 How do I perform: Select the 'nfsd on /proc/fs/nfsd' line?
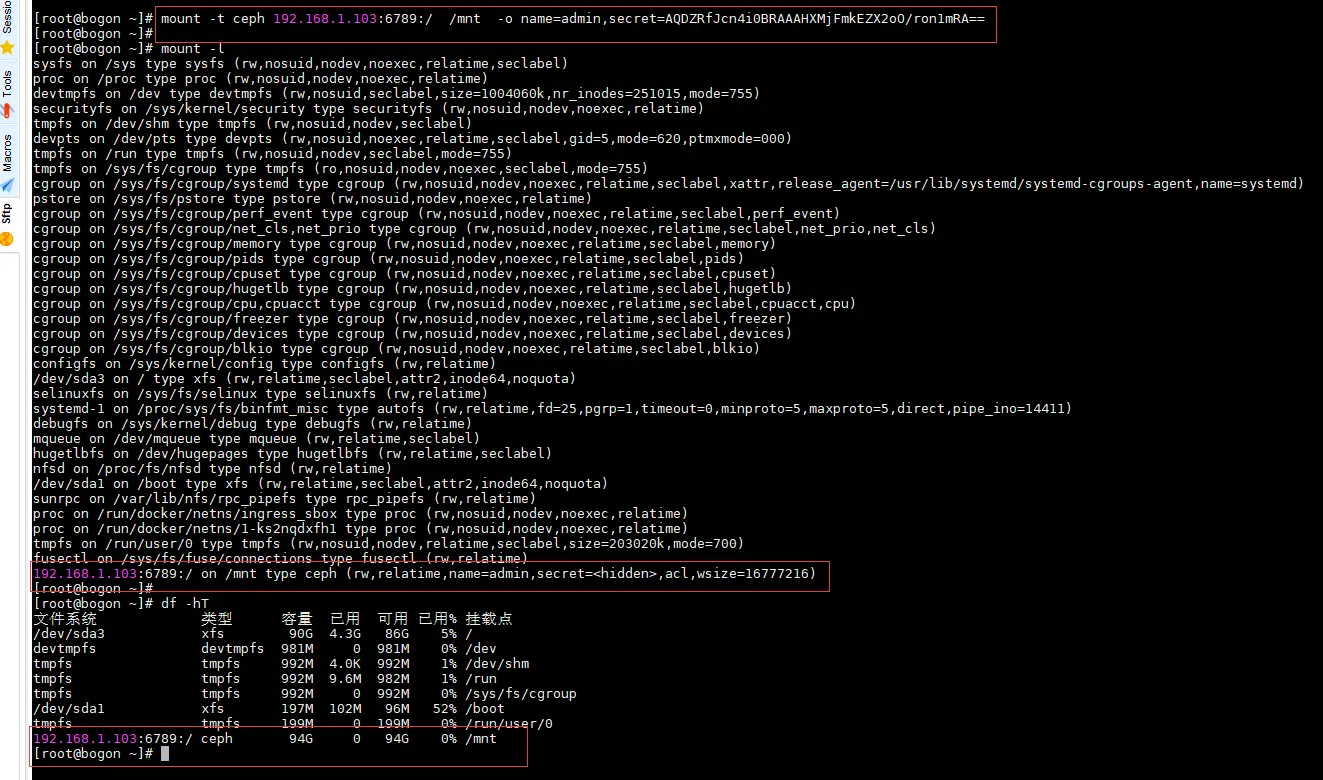pyautogui.click(x=212, y=469)
